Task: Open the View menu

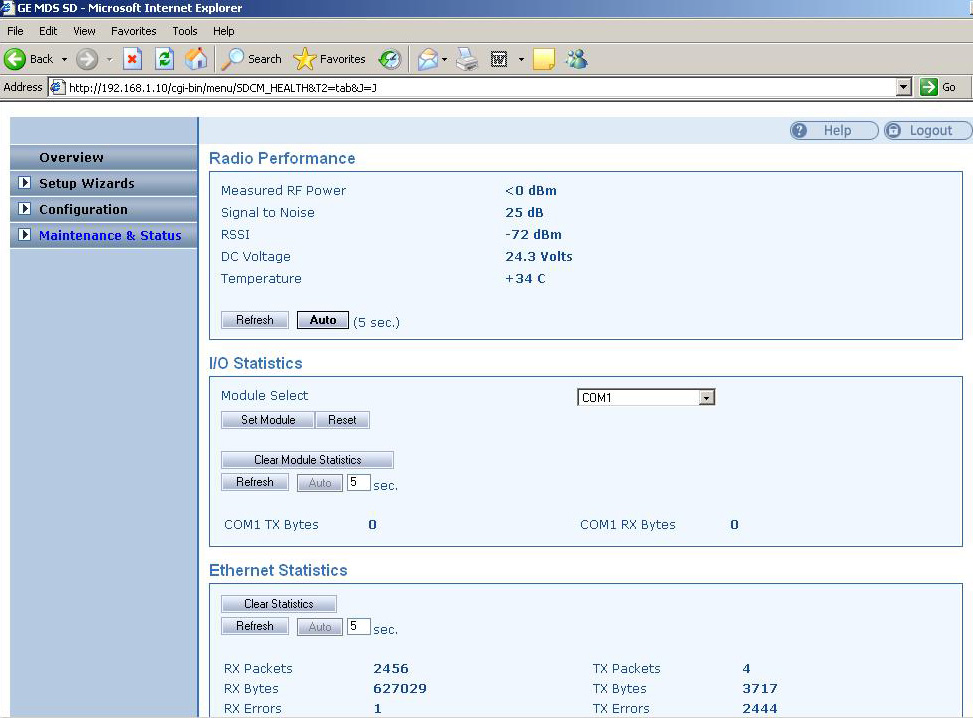Action: [84, 31]
